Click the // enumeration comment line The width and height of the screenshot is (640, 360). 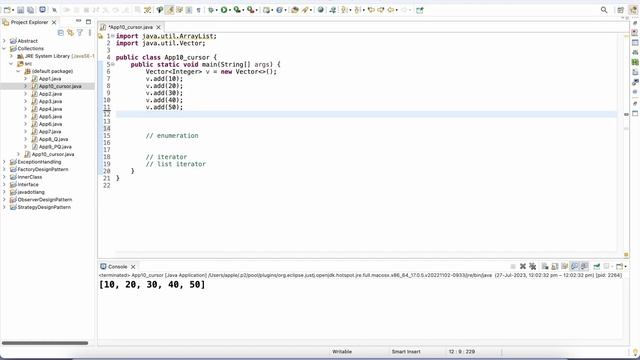pyautogui.click(x=172, y=136)
